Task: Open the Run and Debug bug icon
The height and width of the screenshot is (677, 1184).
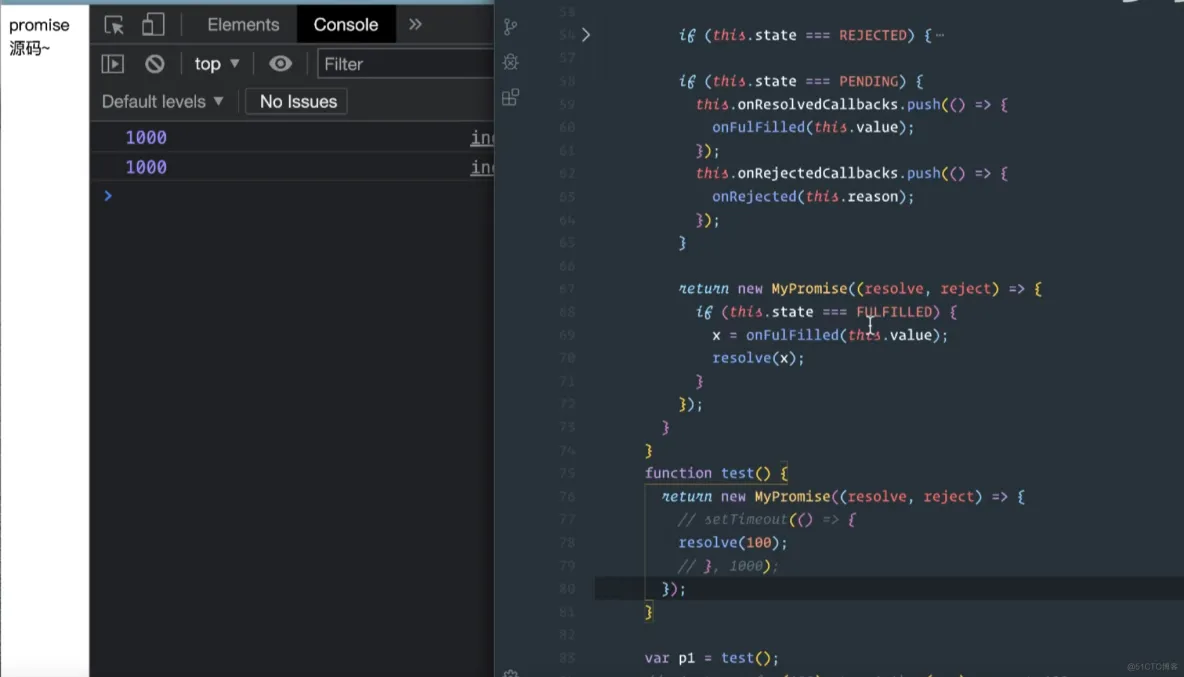Action: (510, 62)
